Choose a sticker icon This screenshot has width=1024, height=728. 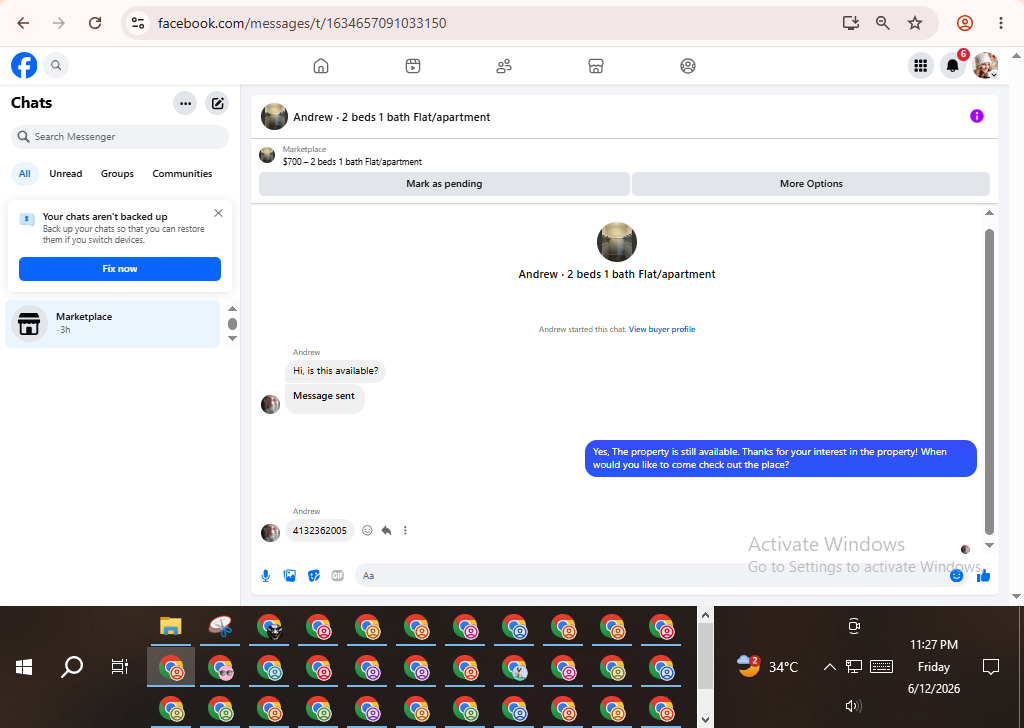[314, 576]
